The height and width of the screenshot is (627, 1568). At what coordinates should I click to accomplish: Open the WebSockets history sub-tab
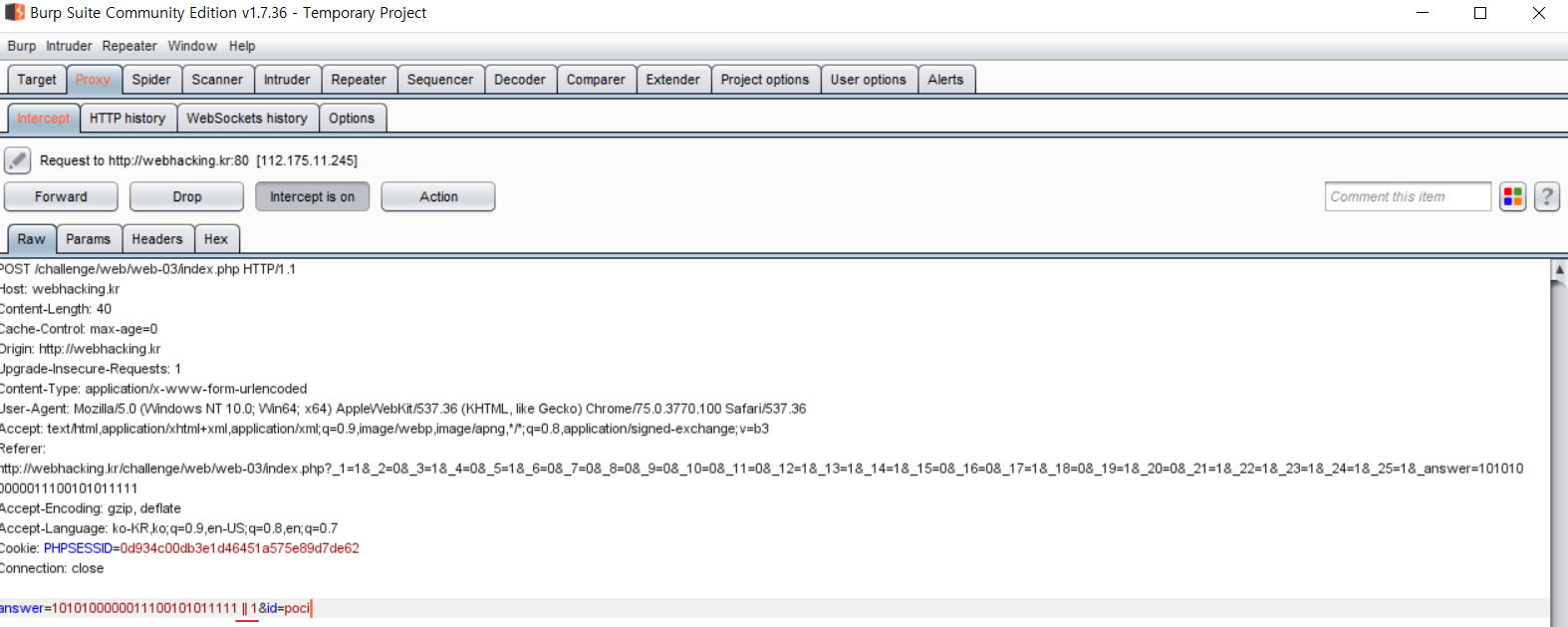point(247,118)
